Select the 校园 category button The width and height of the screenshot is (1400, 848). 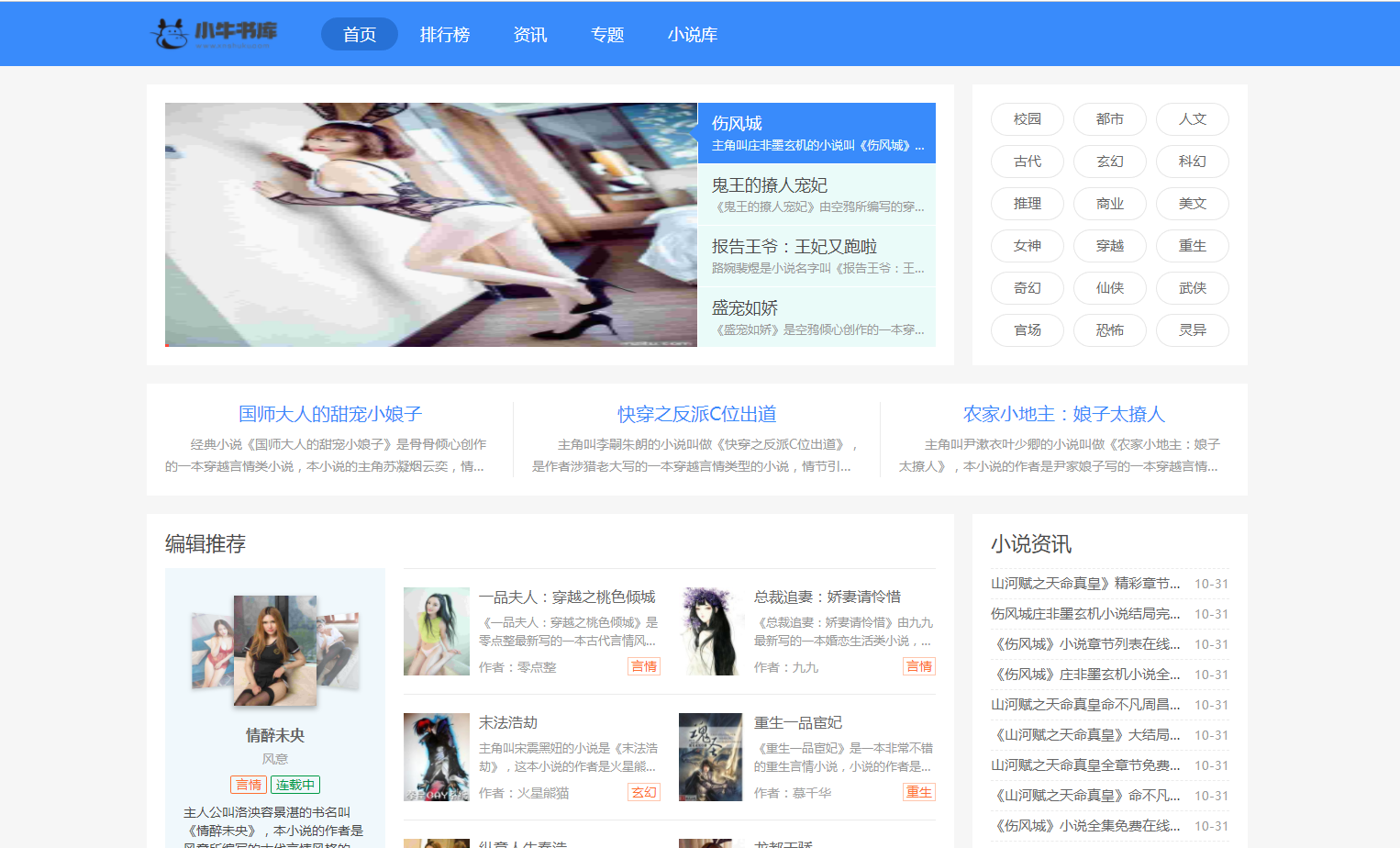click(1027, 119)
